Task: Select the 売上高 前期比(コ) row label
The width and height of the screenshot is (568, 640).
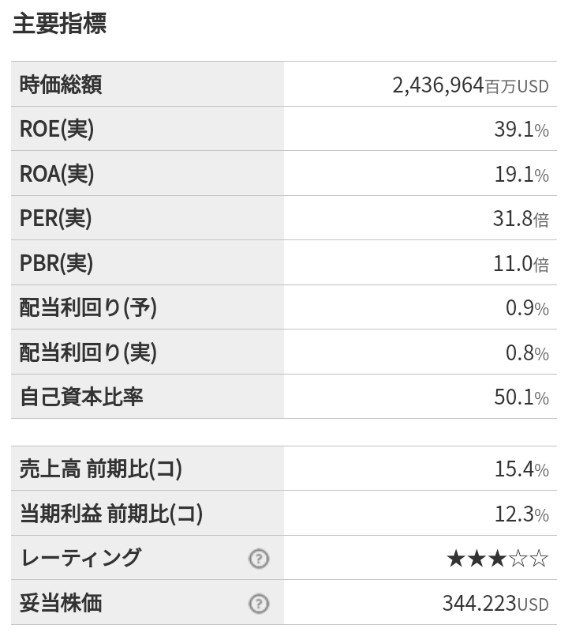Action: [101, 469]
